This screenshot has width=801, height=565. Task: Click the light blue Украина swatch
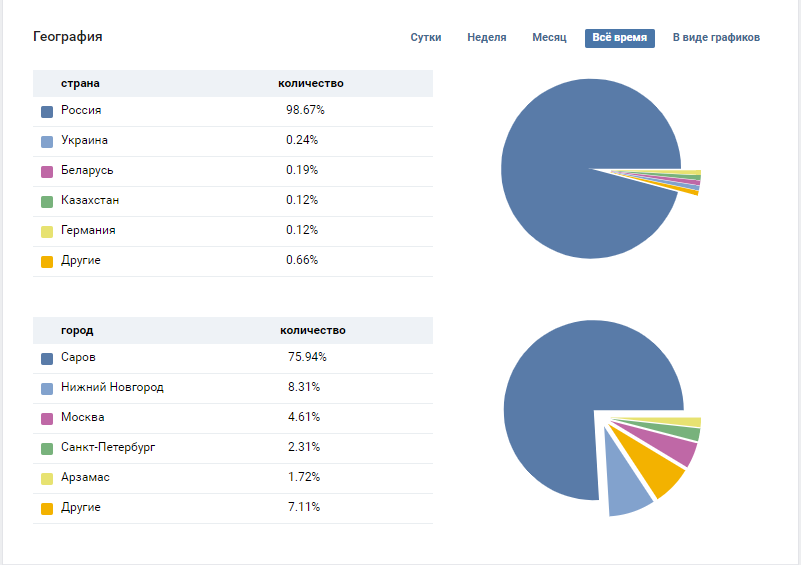(47, 142)
